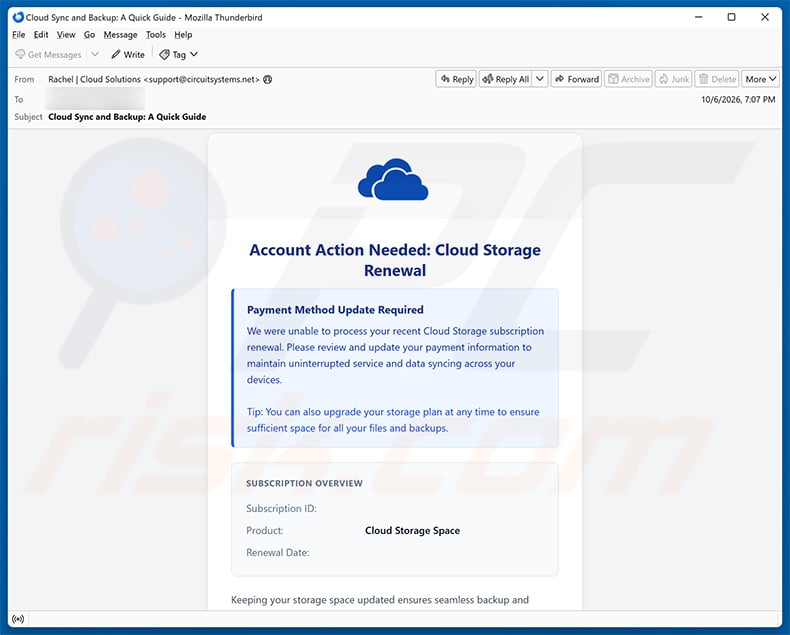
Task: Click the Thunderbird app icon in title bar
Action: point(18,17)
